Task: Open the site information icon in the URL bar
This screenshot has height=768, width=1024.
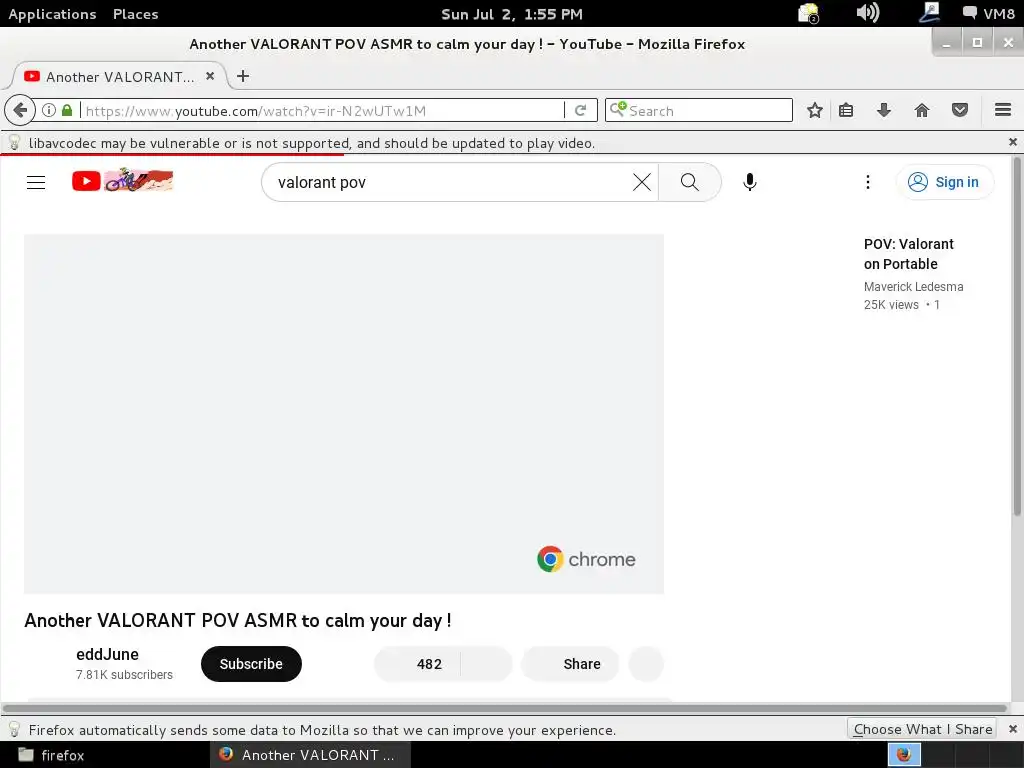Action: point(49,110)
